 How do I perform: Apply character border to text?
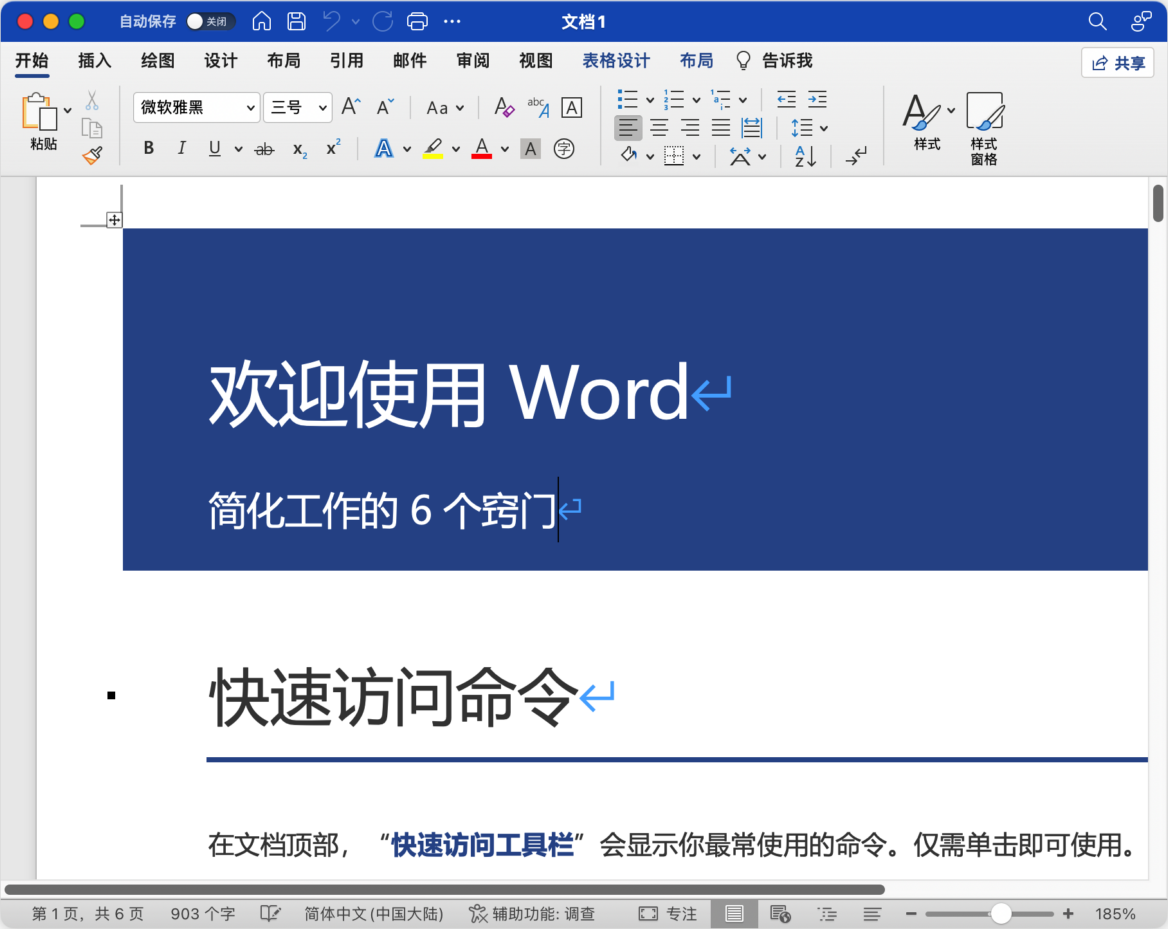571,107
